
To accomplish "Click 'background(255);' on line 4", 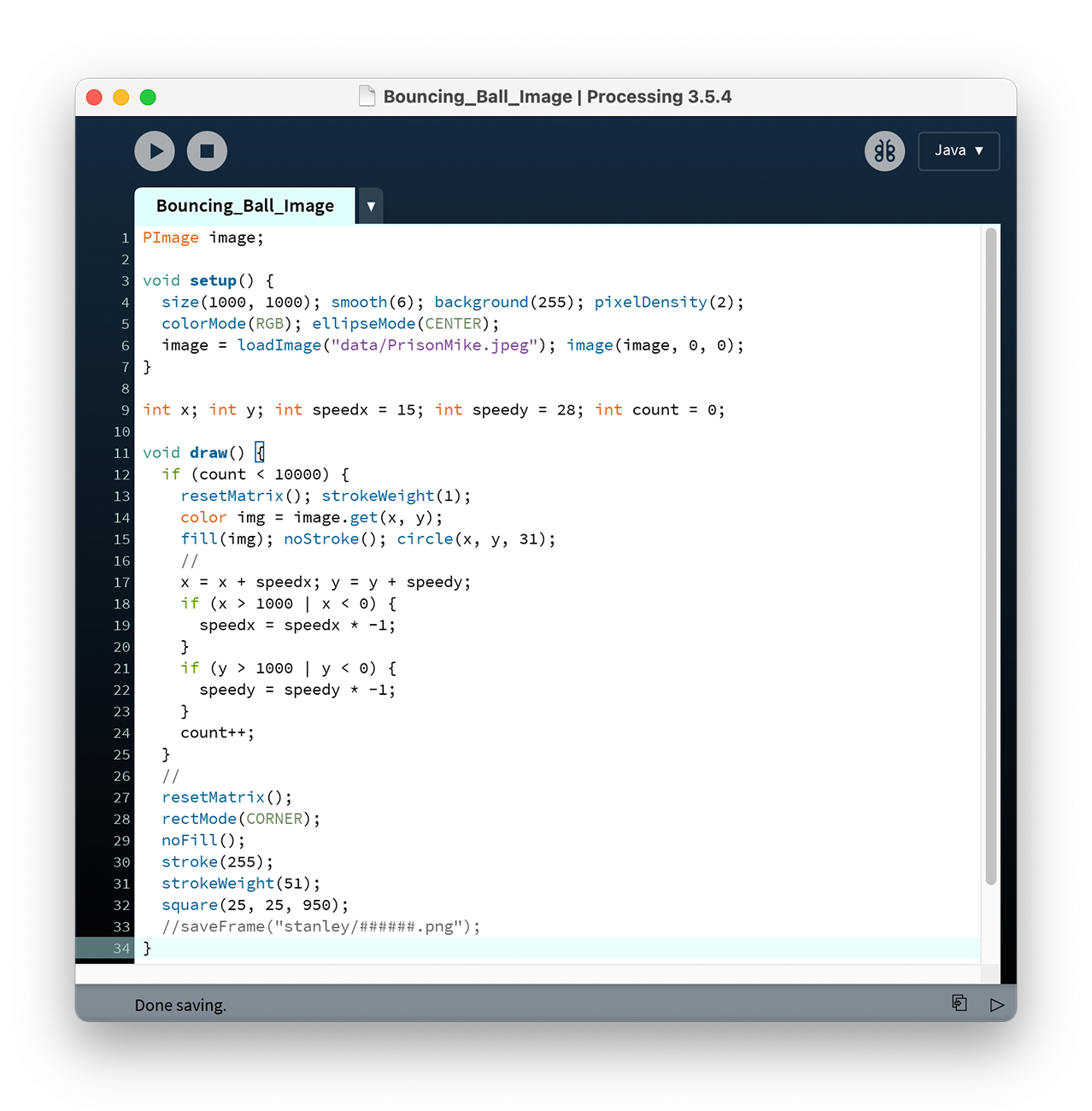I will click(x=509, y=302).
